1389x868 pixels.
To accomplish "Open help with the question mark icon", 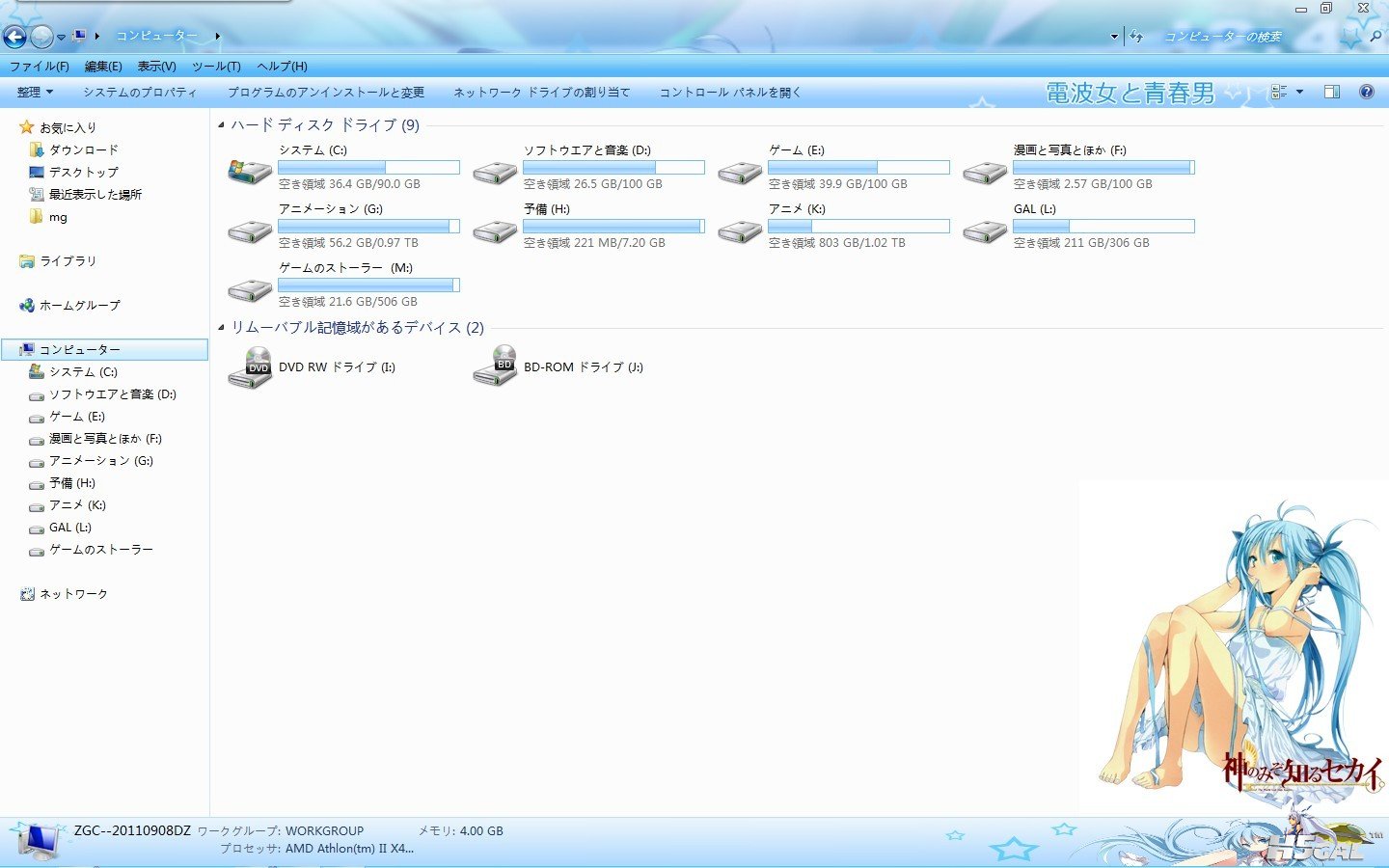I will click(1366, 92).
